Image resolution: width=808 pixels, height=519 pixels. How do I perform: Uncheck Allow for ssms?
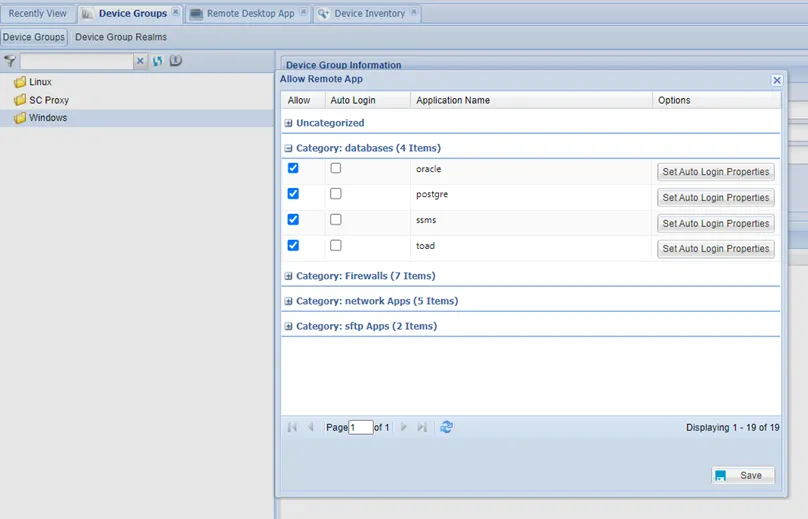click(293, 220)
